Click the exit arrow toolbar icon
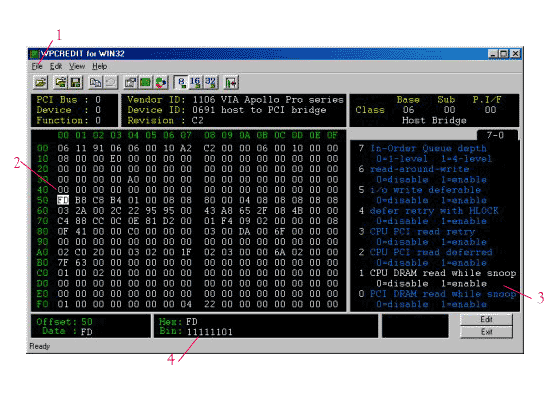 (231, 83)
